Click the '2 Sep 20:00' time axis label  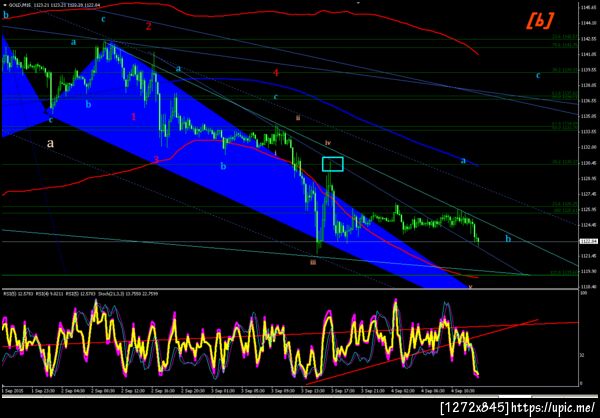tap(194, 391)
